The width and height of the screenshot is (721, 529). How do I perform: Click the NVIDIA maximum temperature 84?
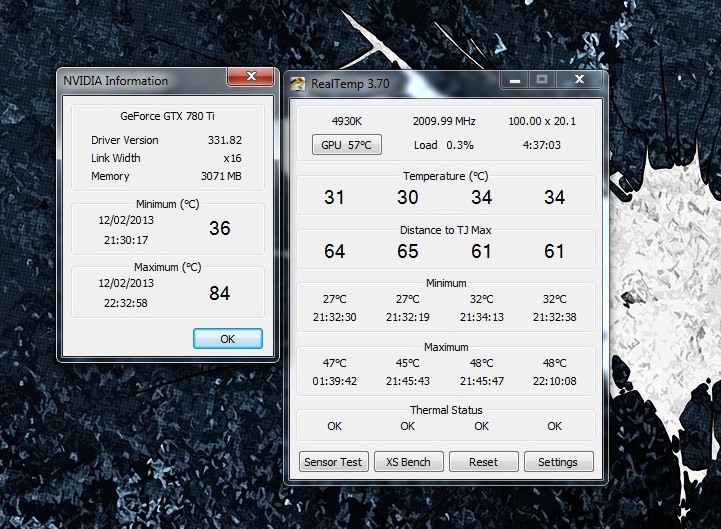click(220, 293)
